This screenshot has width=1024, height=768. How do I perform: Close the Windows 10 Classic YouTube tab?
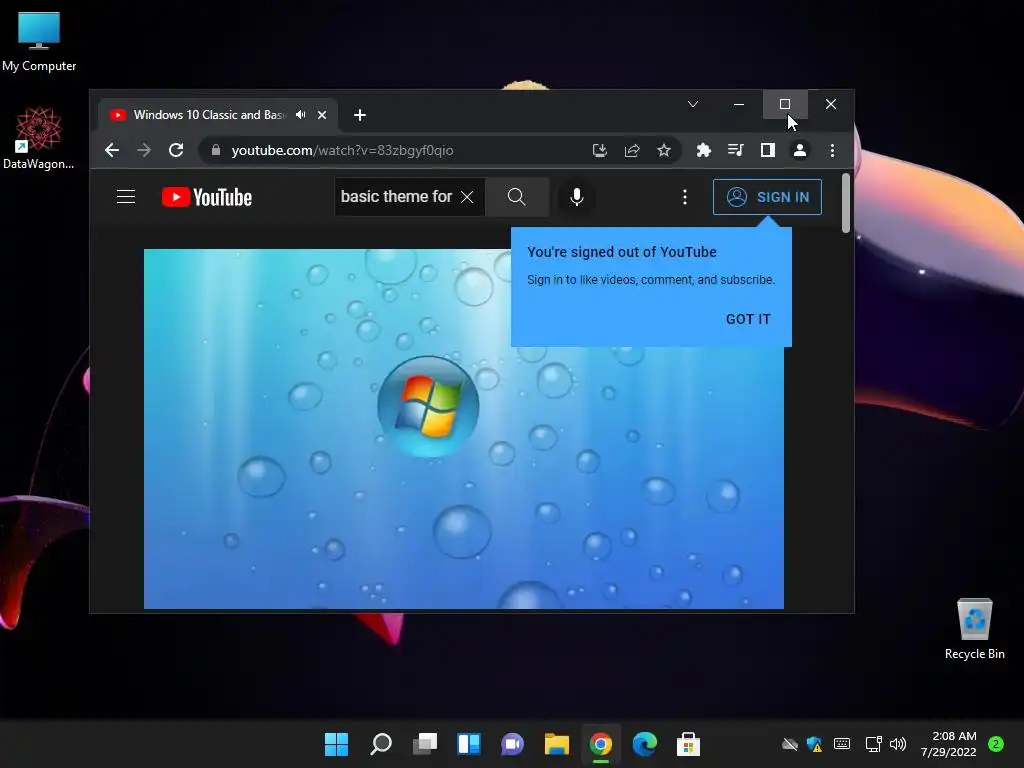(322, 115)
